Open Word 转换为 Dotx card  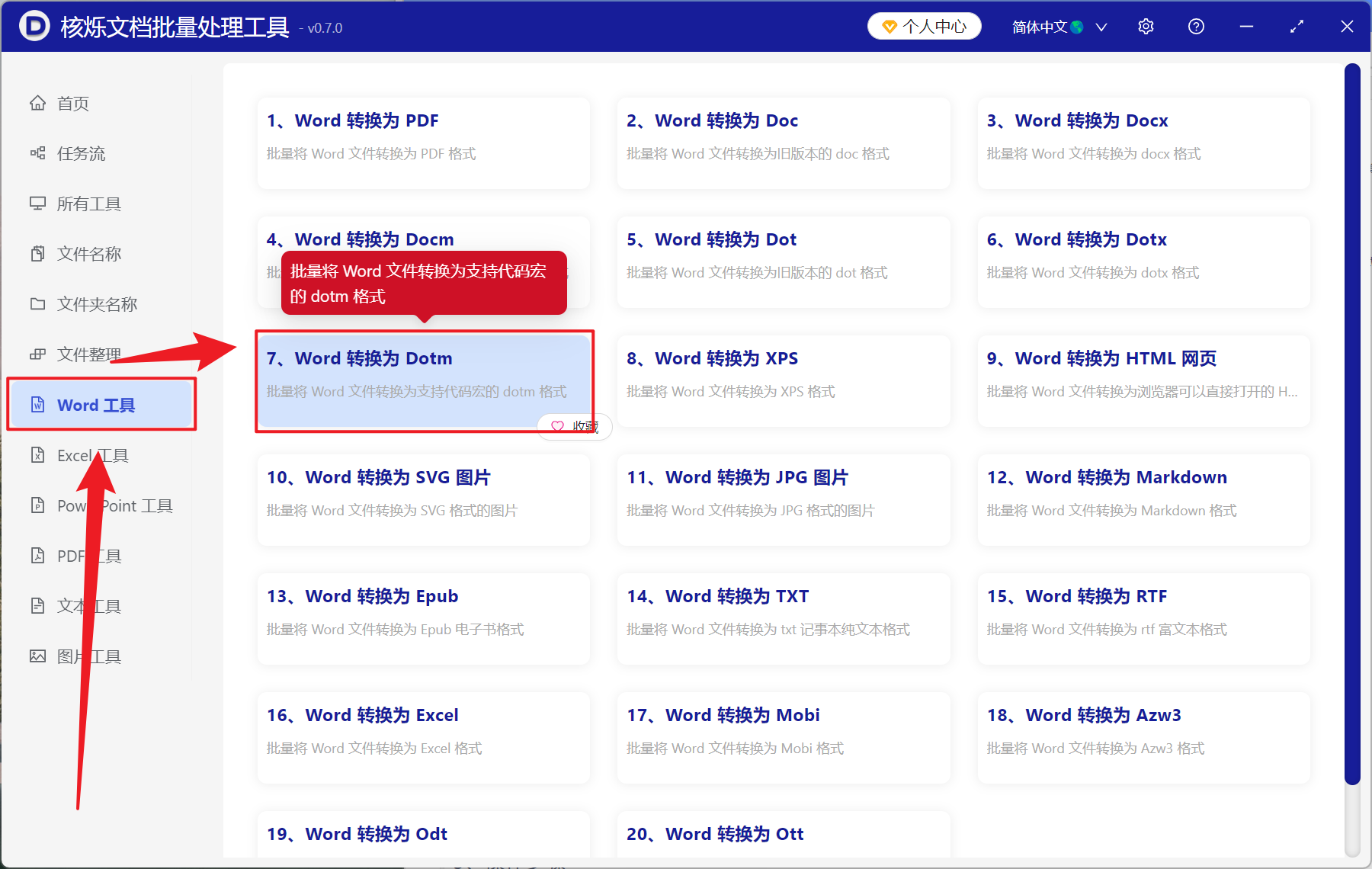click(1143, 262)
